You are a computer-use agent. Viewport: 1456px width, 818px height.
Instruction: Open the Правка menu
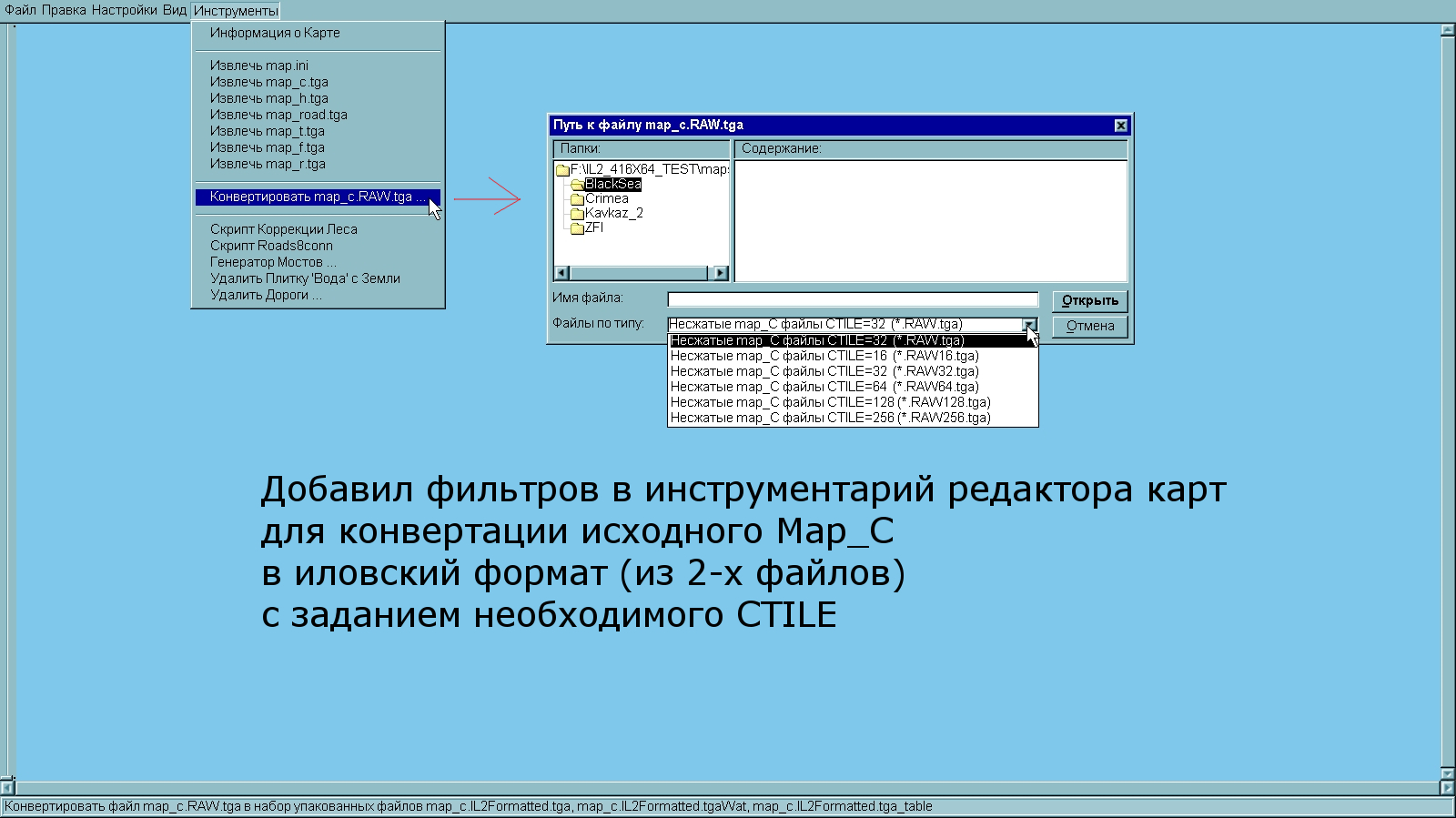64,10
